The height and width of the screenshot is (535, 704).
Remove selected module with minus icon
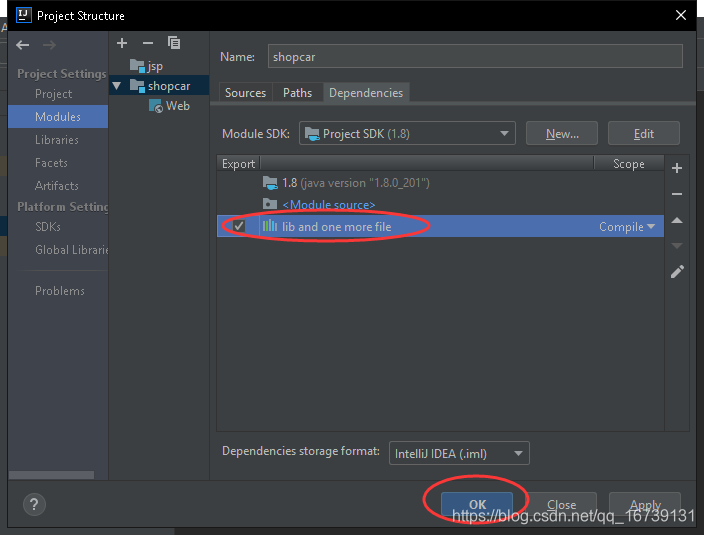[x=148, y=43]
